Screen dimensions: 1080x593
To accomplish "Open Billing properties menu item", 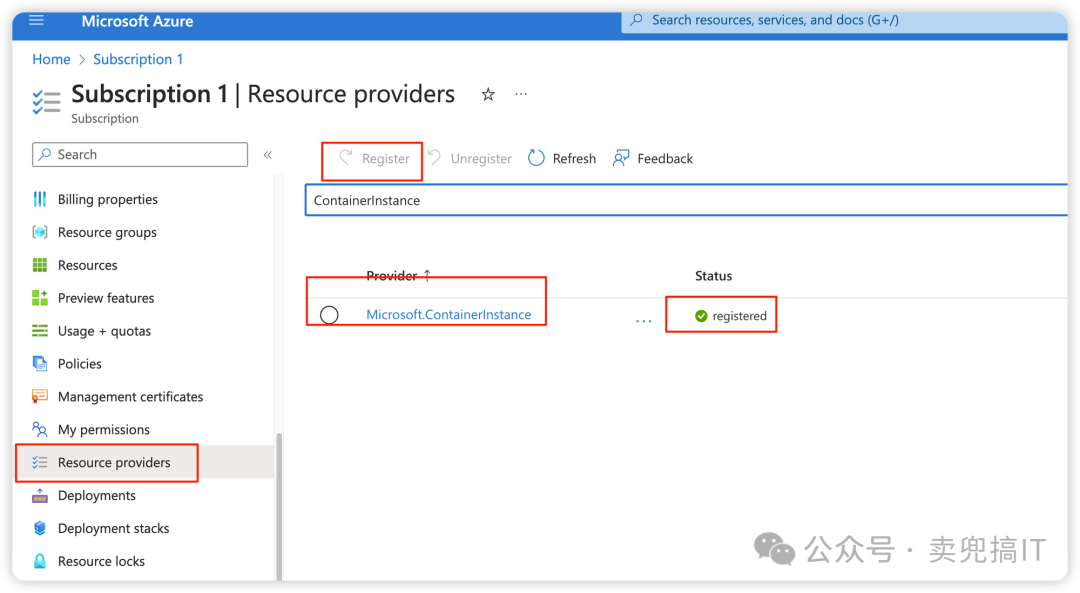I will (107, 200).
